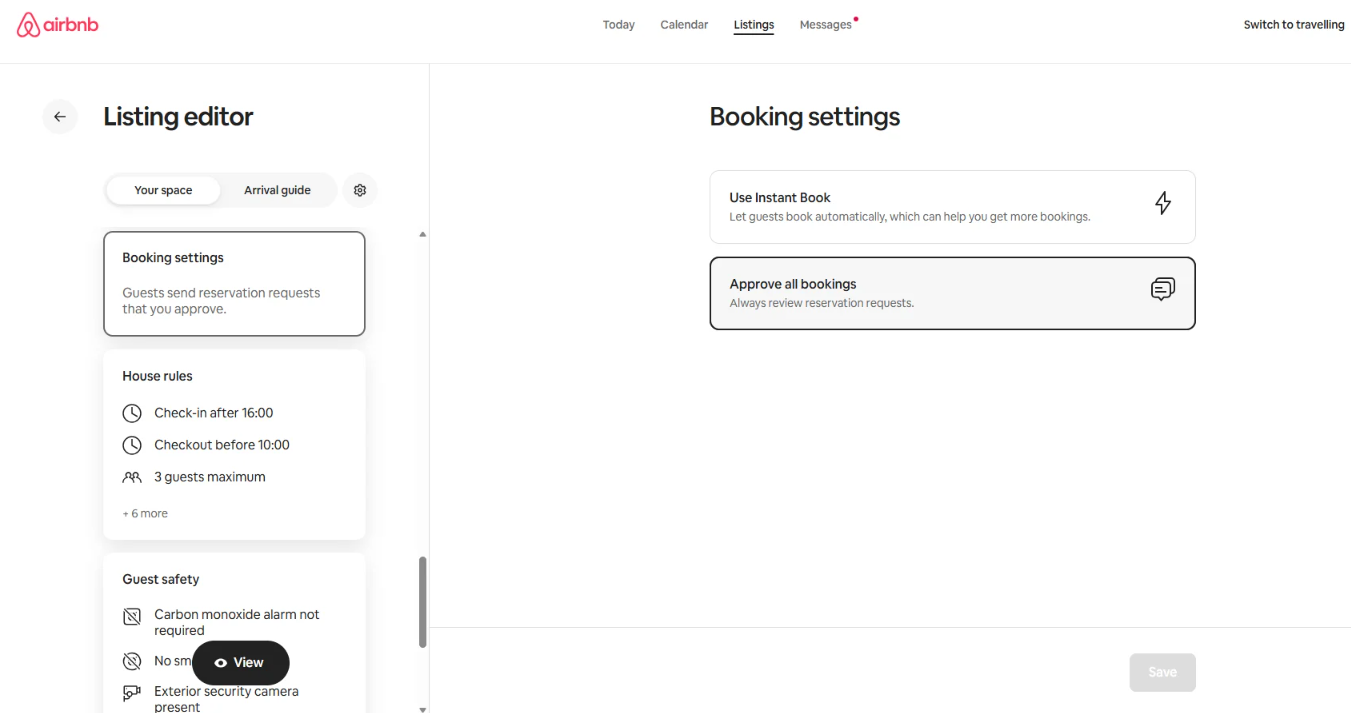This screenshot has width=1351, height=713.
Task: Click the Approve all bookings chat icon
Action: [1162, 290]
